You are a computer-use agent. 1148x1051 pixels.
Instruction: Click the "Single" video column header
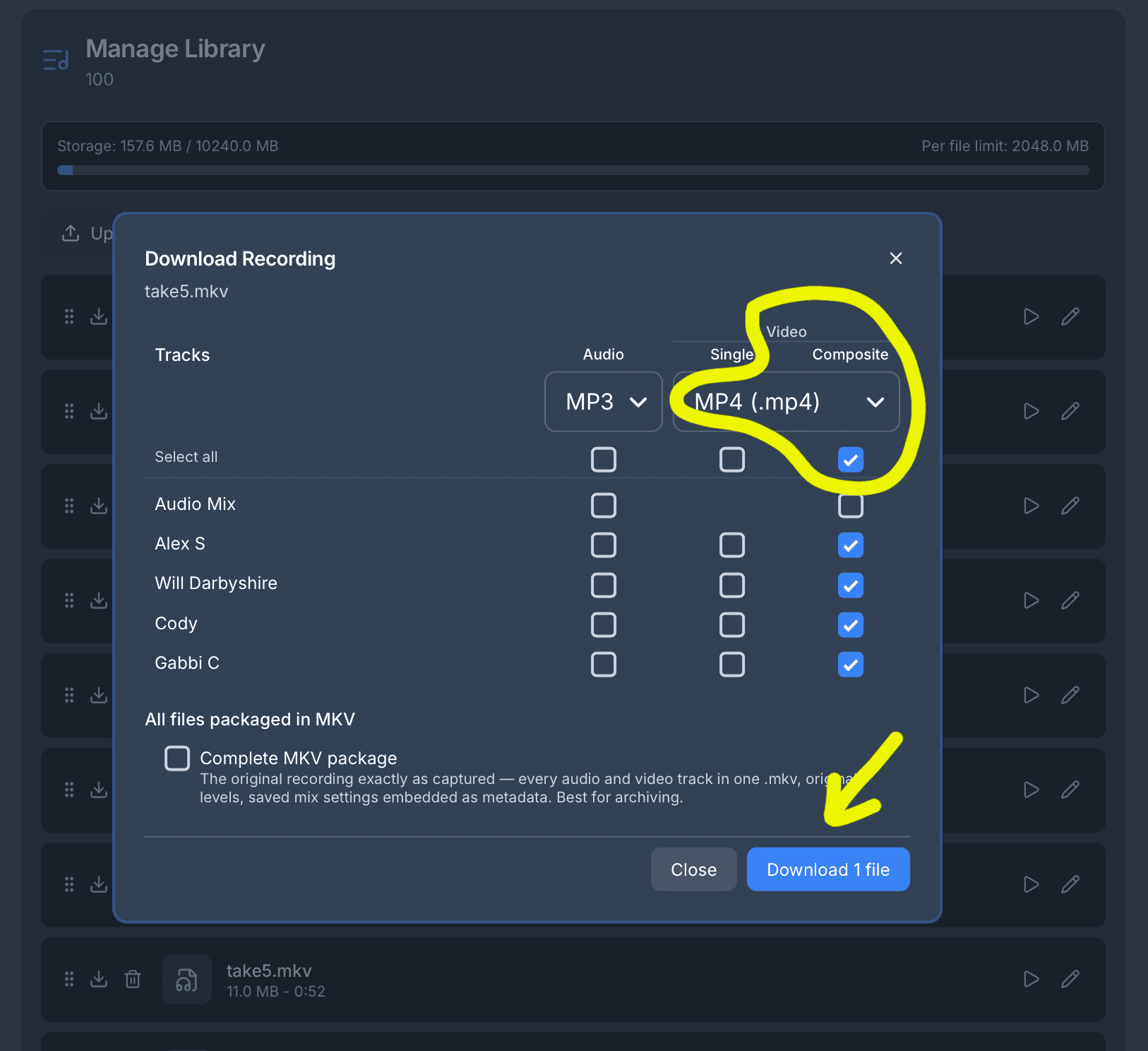(732, 355)
